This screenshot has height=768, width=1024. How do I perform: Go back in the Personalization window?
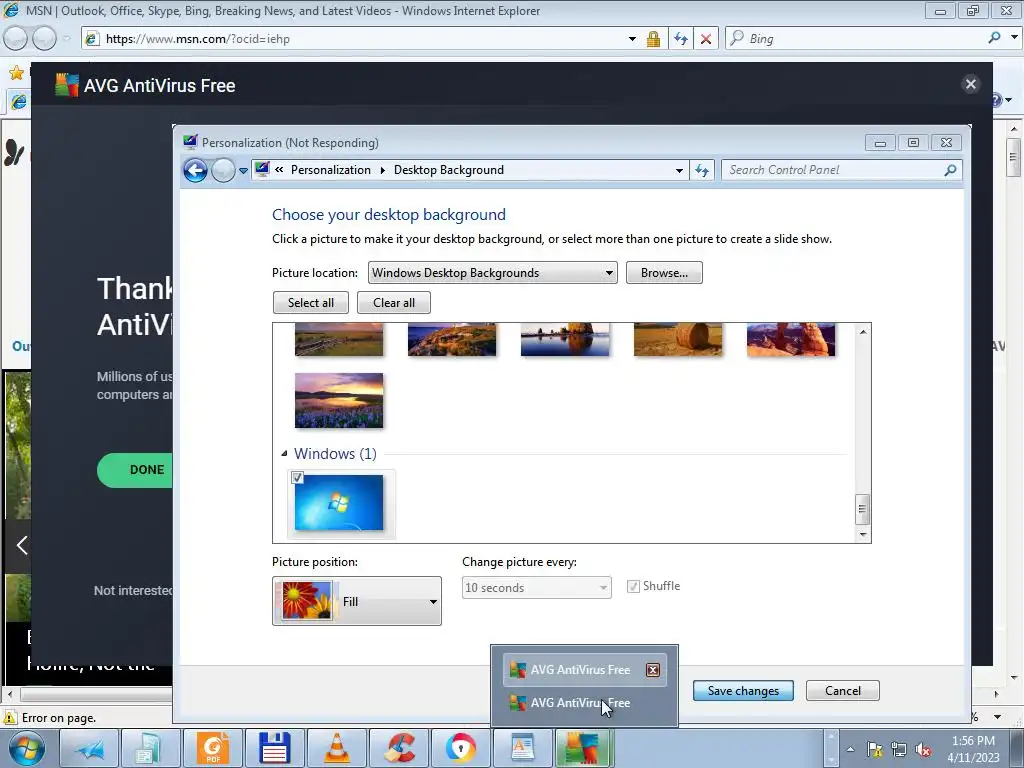pyautogui.click(x=195, y=170)
